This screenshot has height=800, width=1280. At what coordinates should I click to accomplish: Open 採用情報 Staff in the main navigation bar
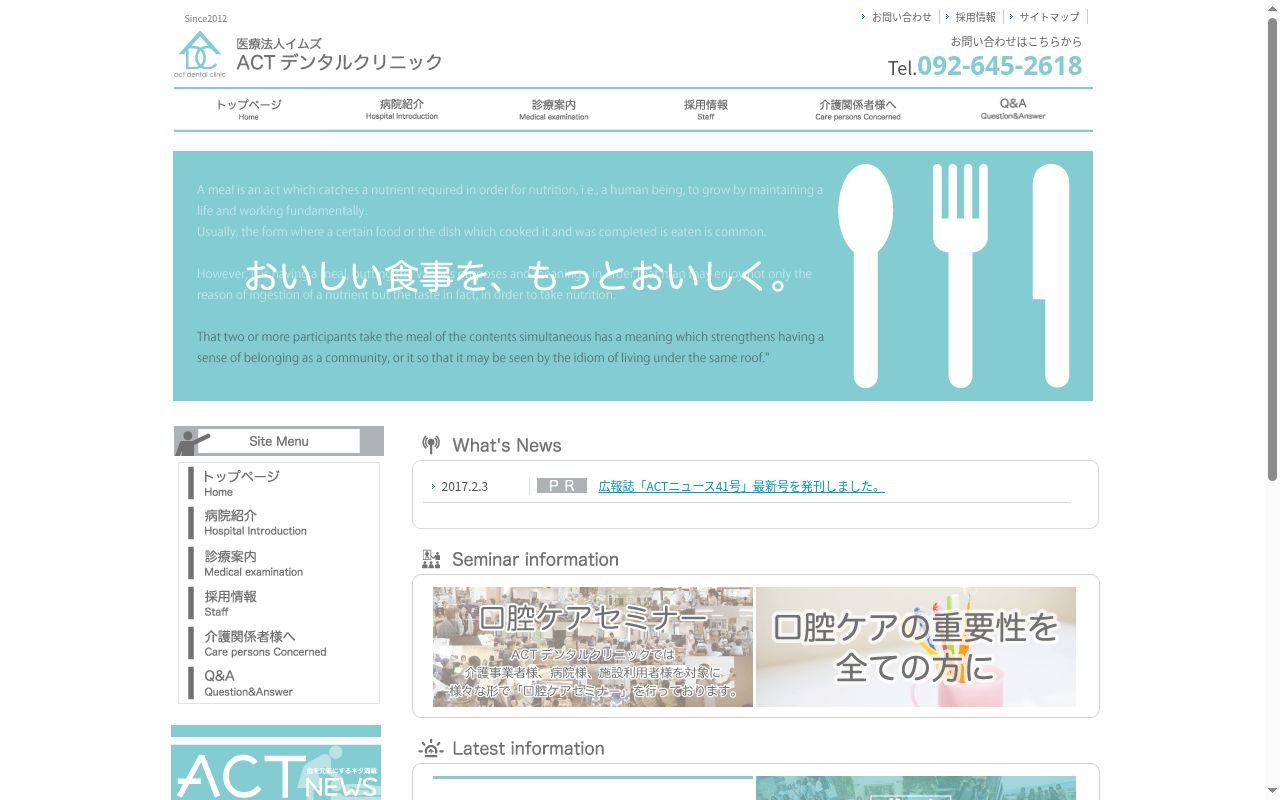tap(706, 109)
